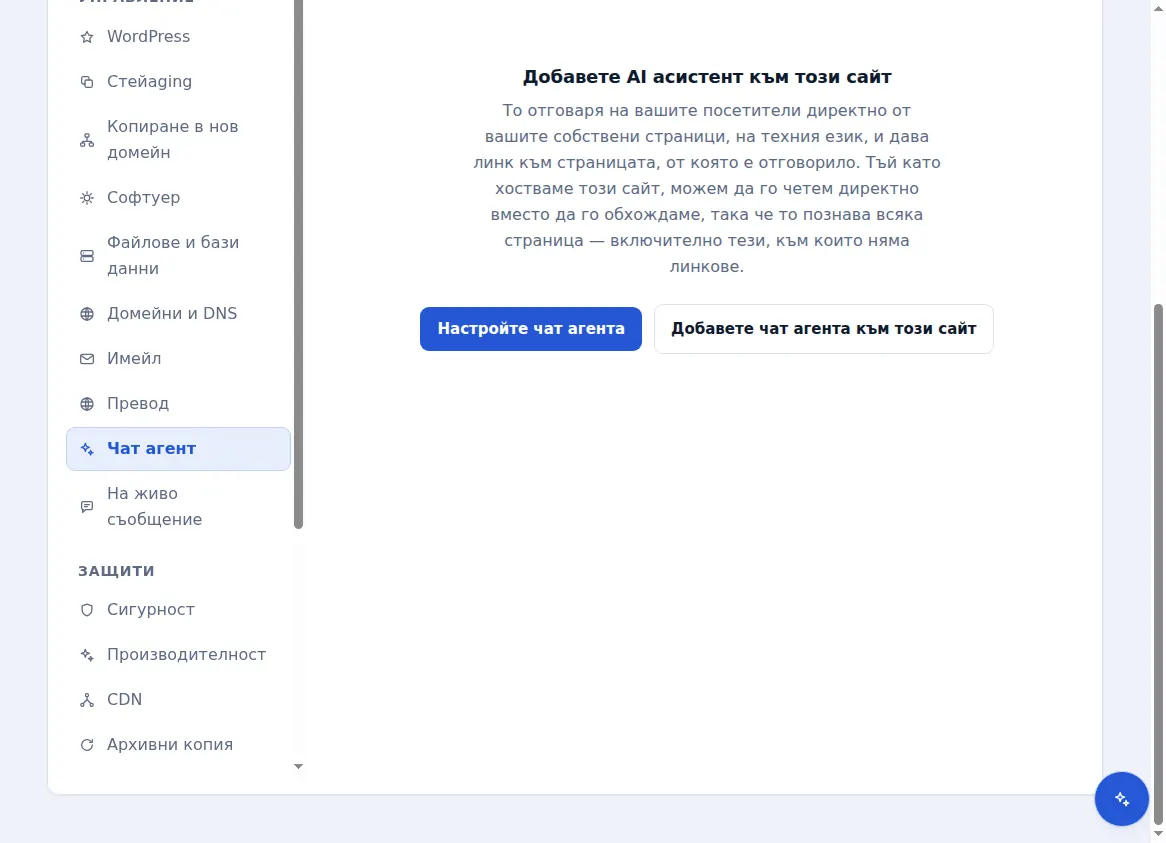This screenshot has width=1166, height=843.
Task: Open the floating AI assistant sparkle button
Action: point(1121,799)
